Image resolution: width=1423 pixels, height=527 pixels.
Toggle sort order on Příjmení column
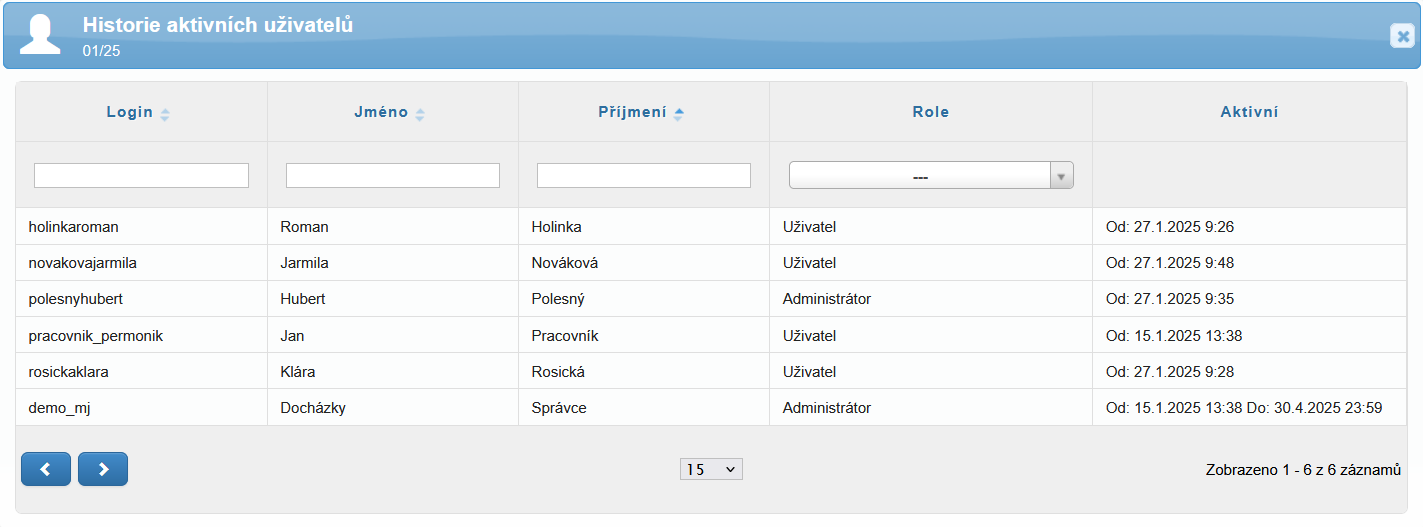[678, 114]
